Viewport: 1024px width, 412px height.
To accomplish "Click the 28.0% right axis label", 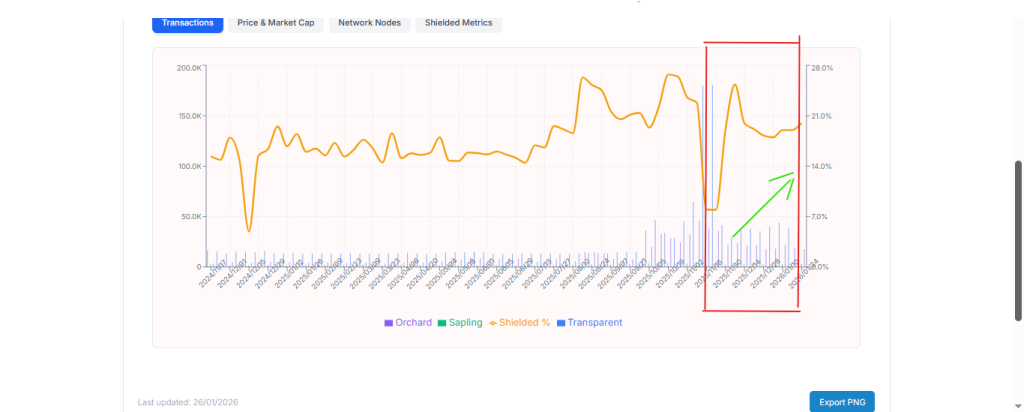I will 821,68.
